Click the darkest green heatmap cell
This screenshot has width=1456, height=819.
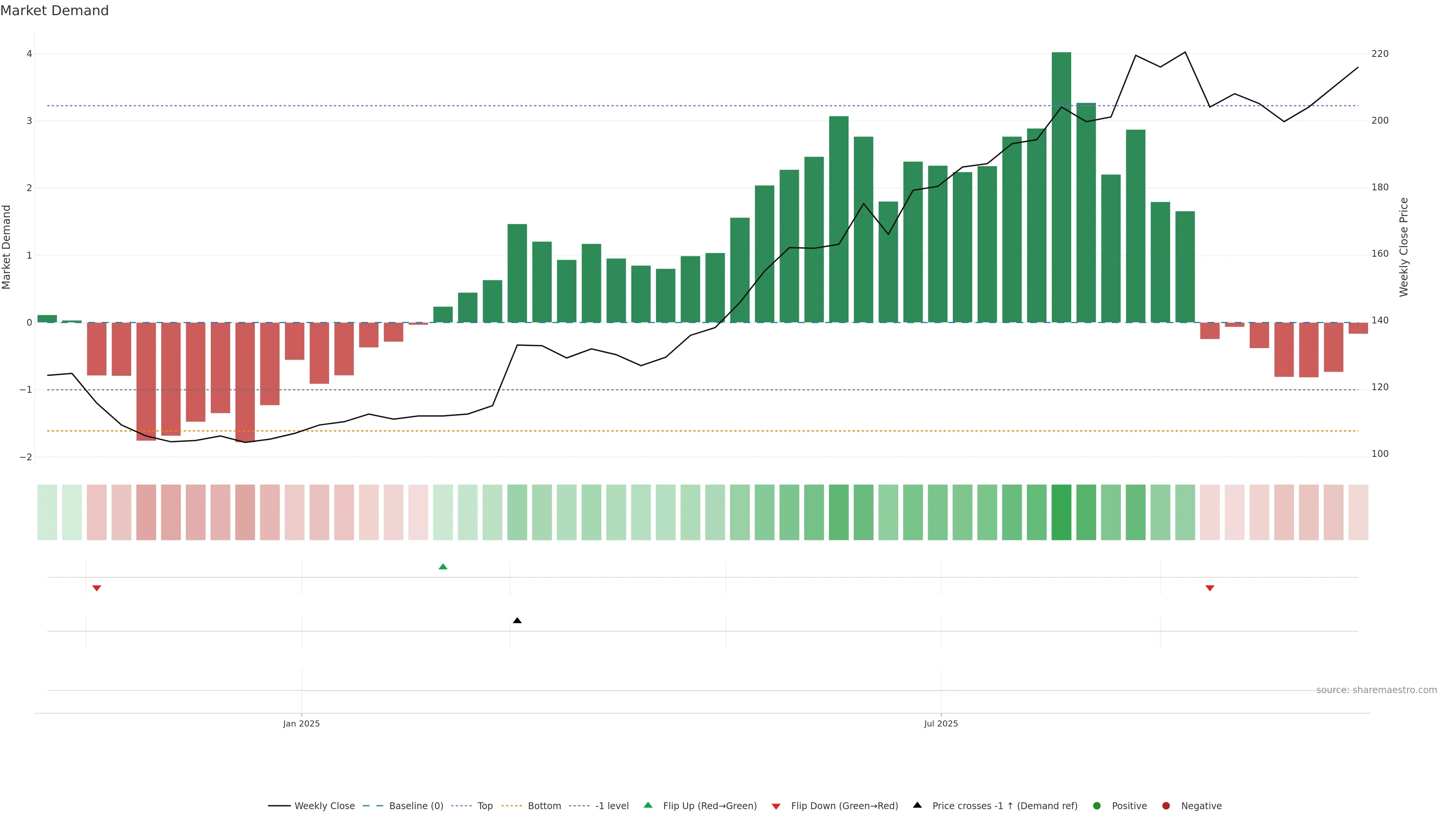tap(1061, 512)
